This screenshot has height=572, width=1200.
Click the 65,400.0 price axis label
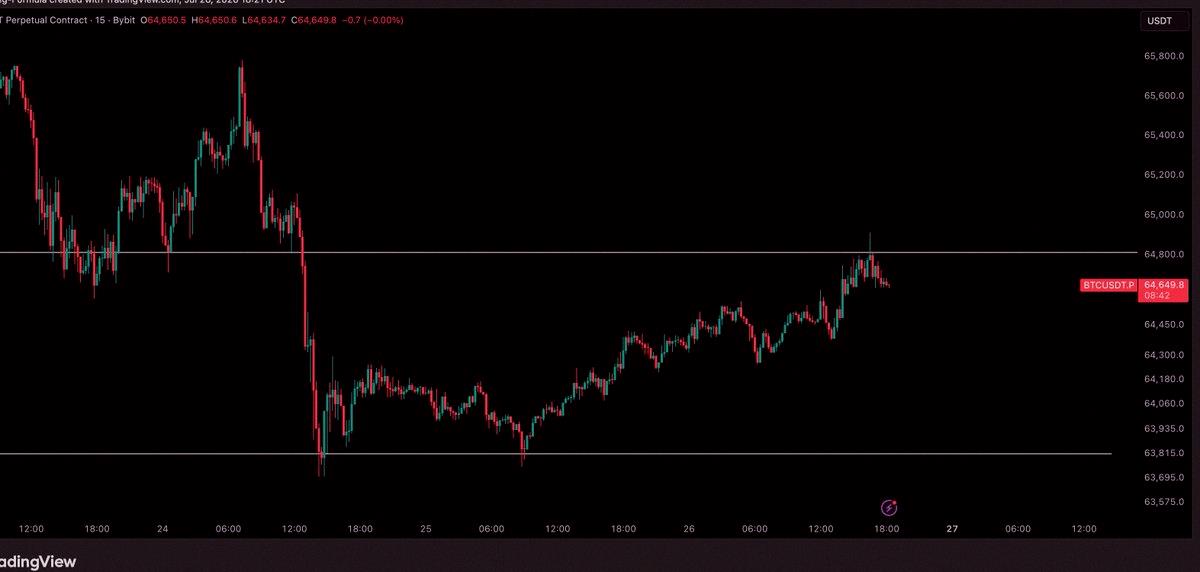(1163, 135)
